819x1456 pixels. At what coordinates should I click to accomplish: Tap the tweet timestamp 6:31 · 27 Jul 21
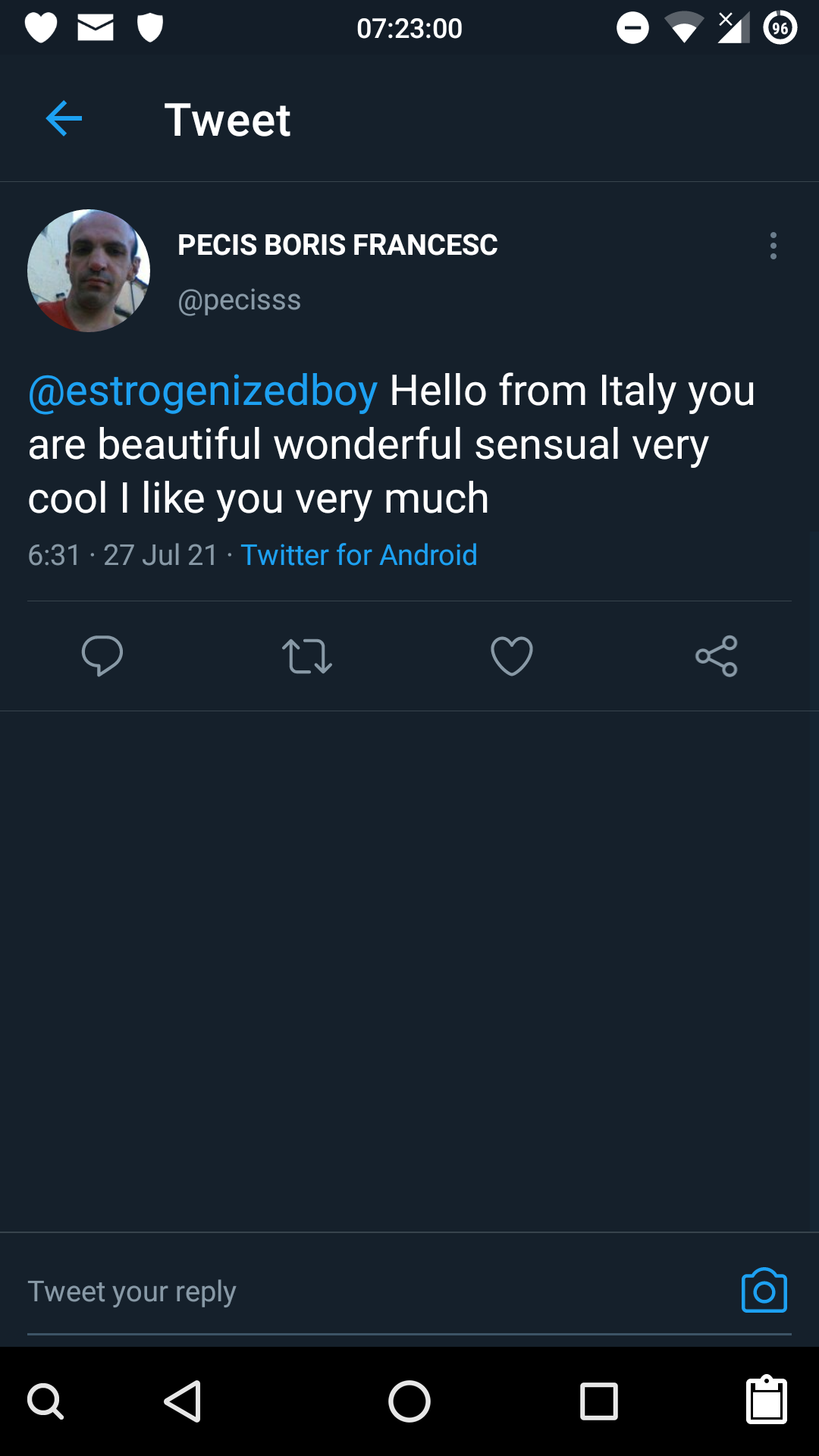(123, 555)
